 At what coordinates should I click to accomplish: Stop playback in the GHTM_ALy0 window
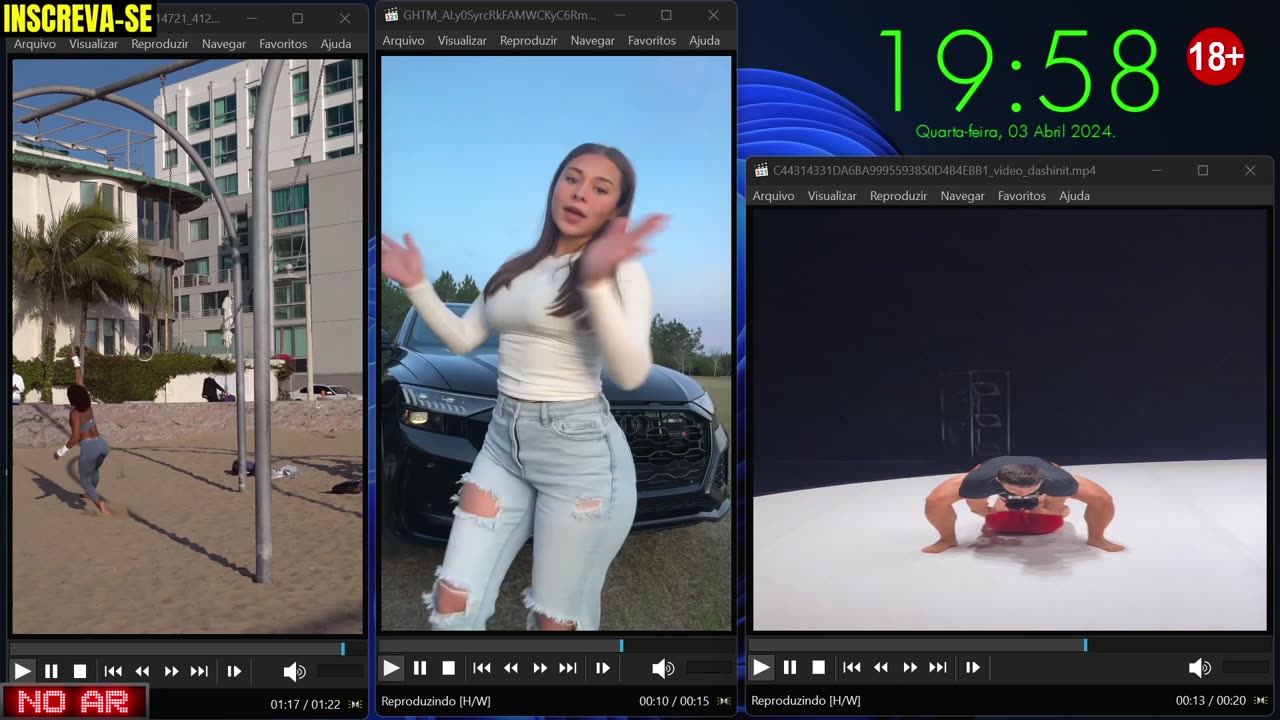click(x=449, y=667)
